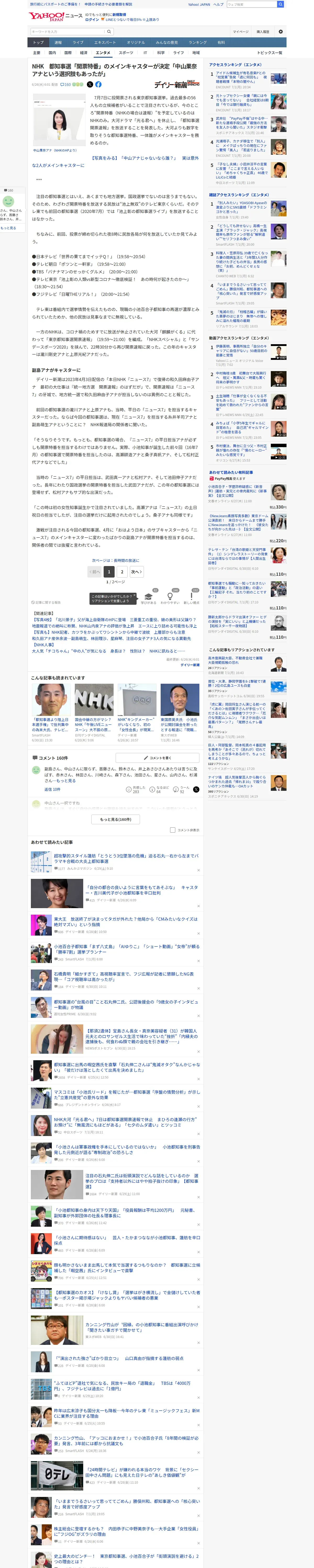314x1568 pixels.
Task: Click the first commenter's green avatar
Action: pyautogui.click(x=36, y=770)
